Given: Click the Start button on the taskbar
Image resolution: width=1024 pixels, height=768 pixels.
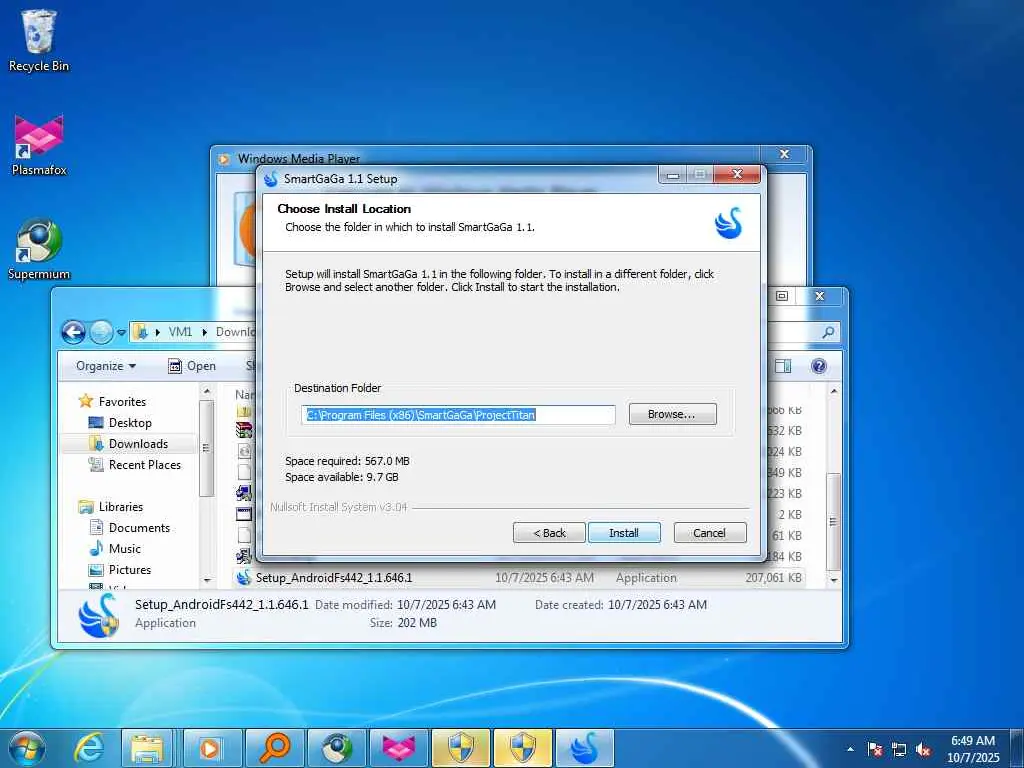Looking at the screenshot, I should [26, 748].
